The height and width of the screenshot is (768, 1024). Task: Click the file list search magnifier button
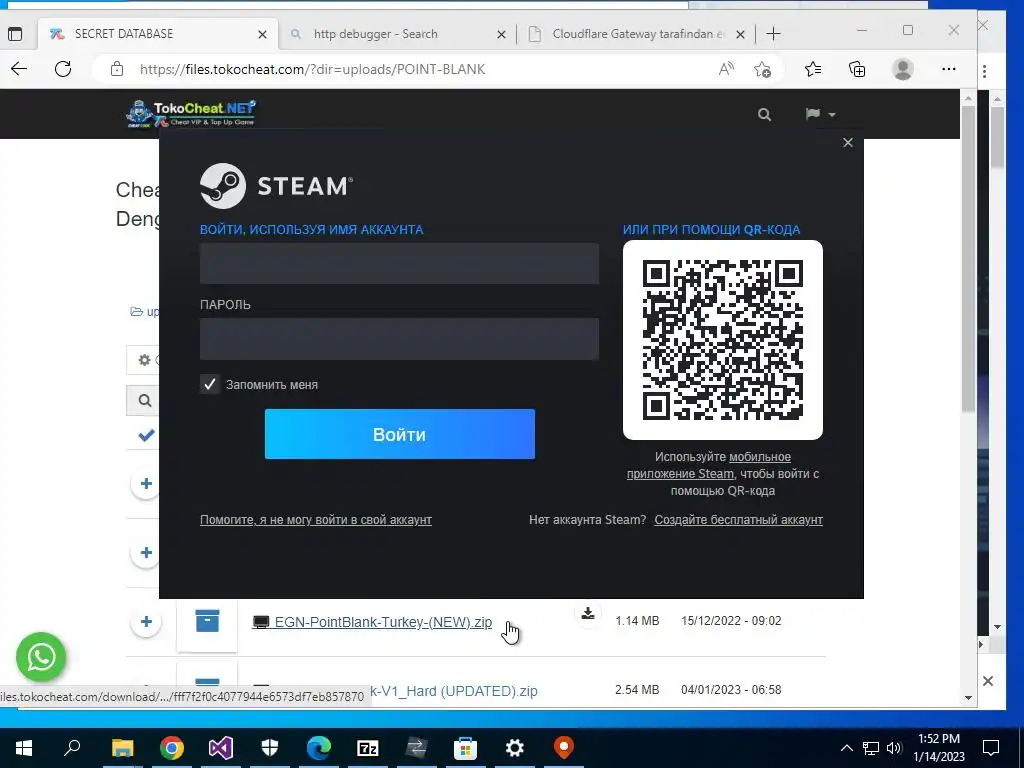[144, 400]
